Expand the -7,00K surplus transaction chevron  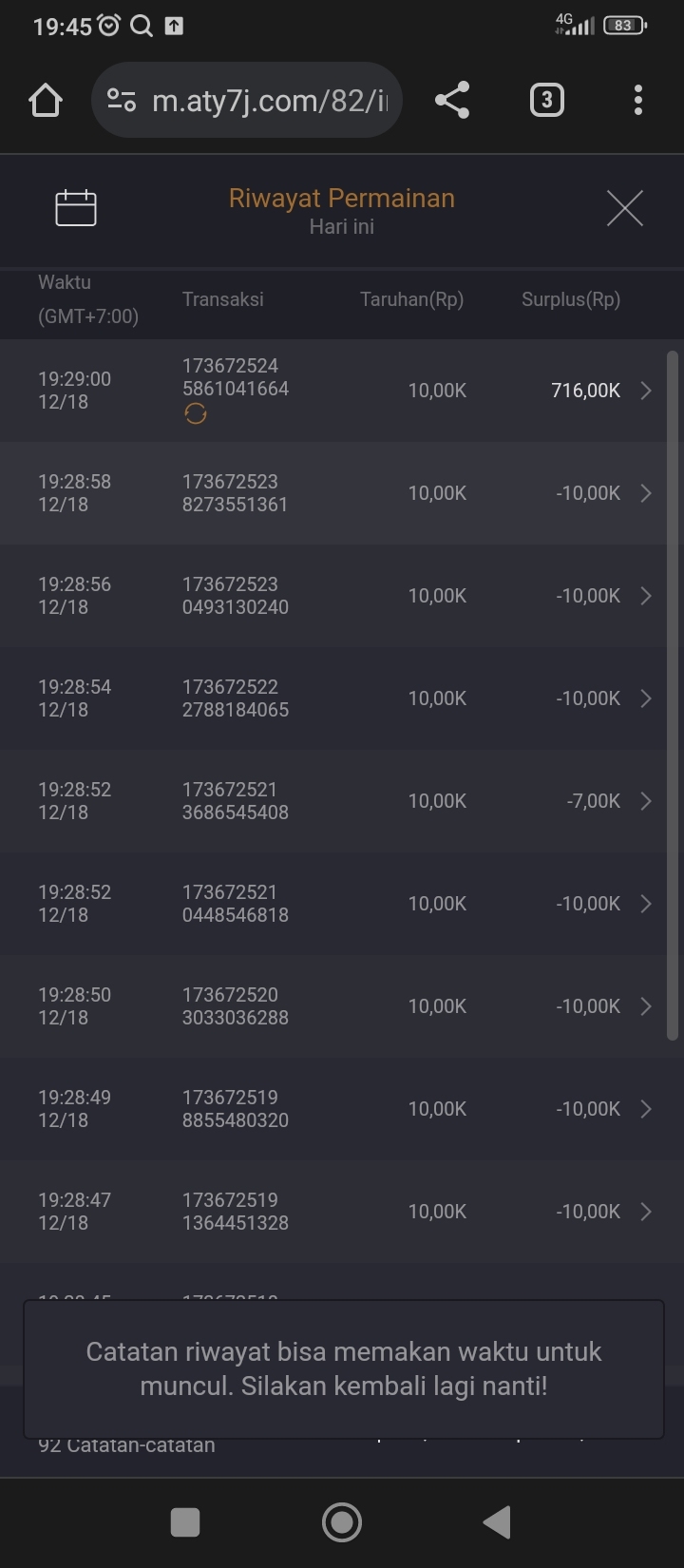point(645,801)
